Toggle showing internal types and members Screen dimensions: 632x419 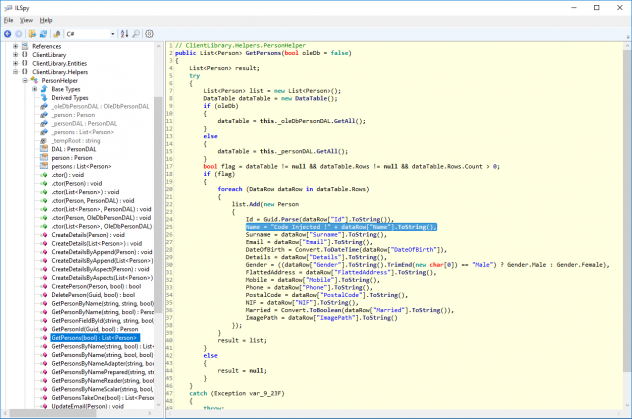point(57,34)
